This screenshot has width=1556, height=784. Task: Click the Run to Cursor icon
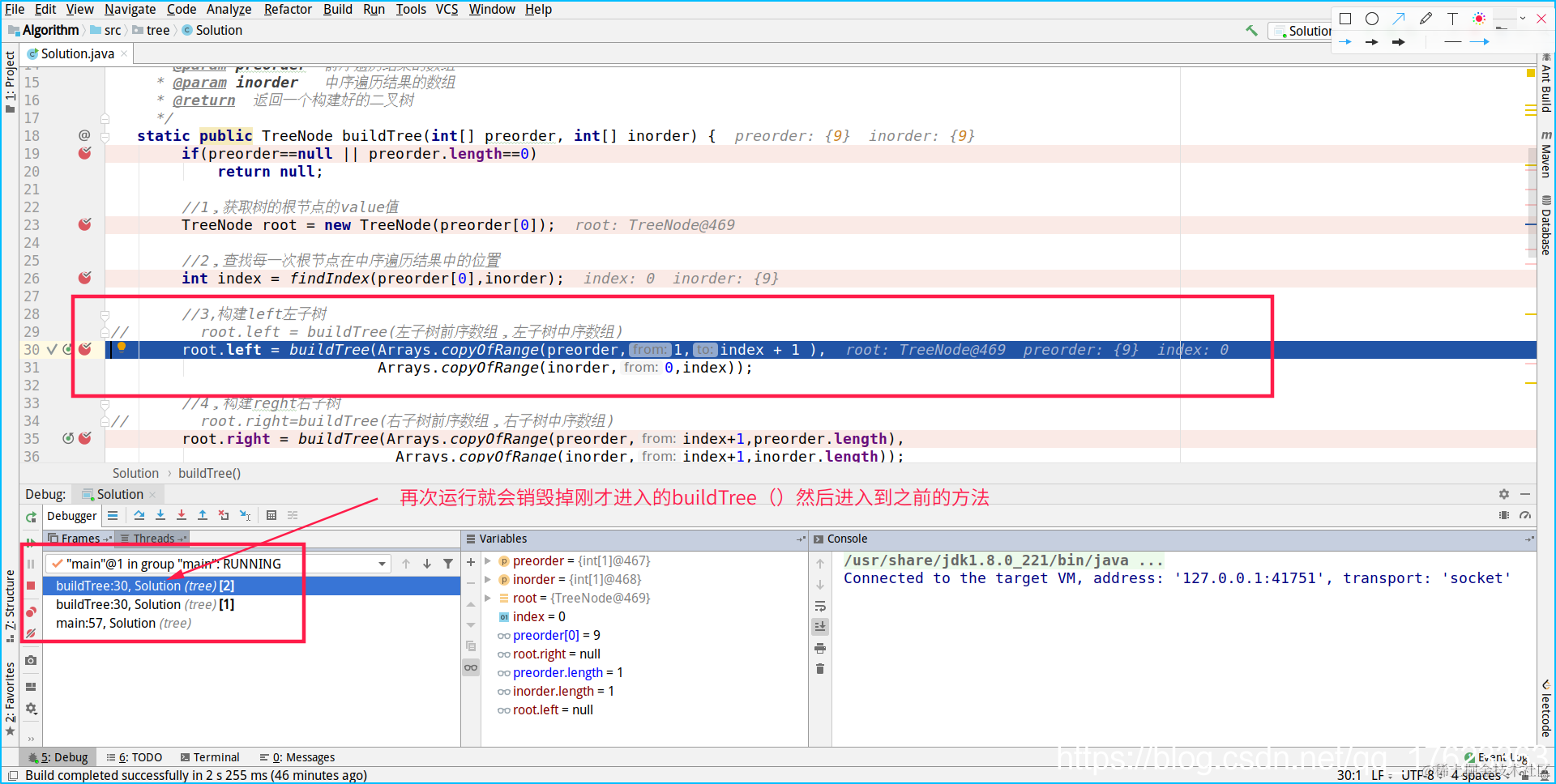click(x=245, y=515)
